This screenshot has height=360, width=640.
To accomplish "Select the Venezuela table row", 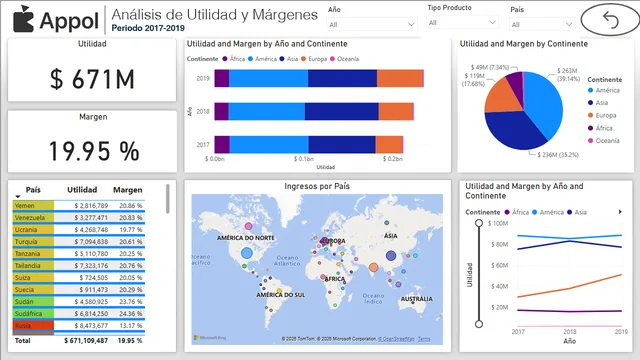I will tap(79, 218).
